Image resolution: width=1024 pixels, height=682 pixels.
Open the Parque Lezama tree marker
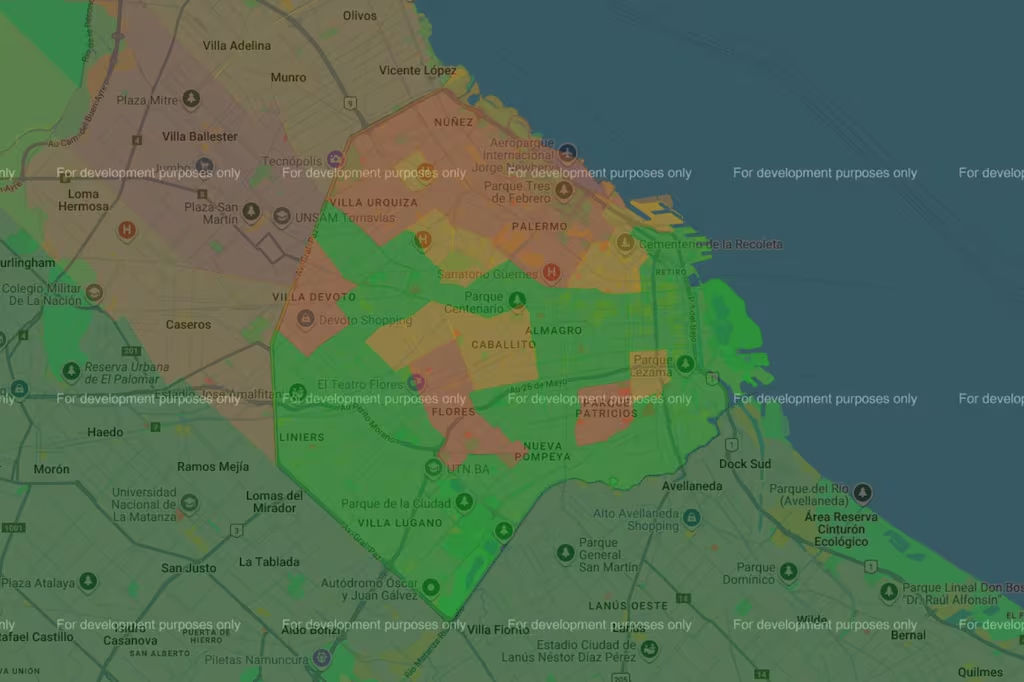pos(685,364)
